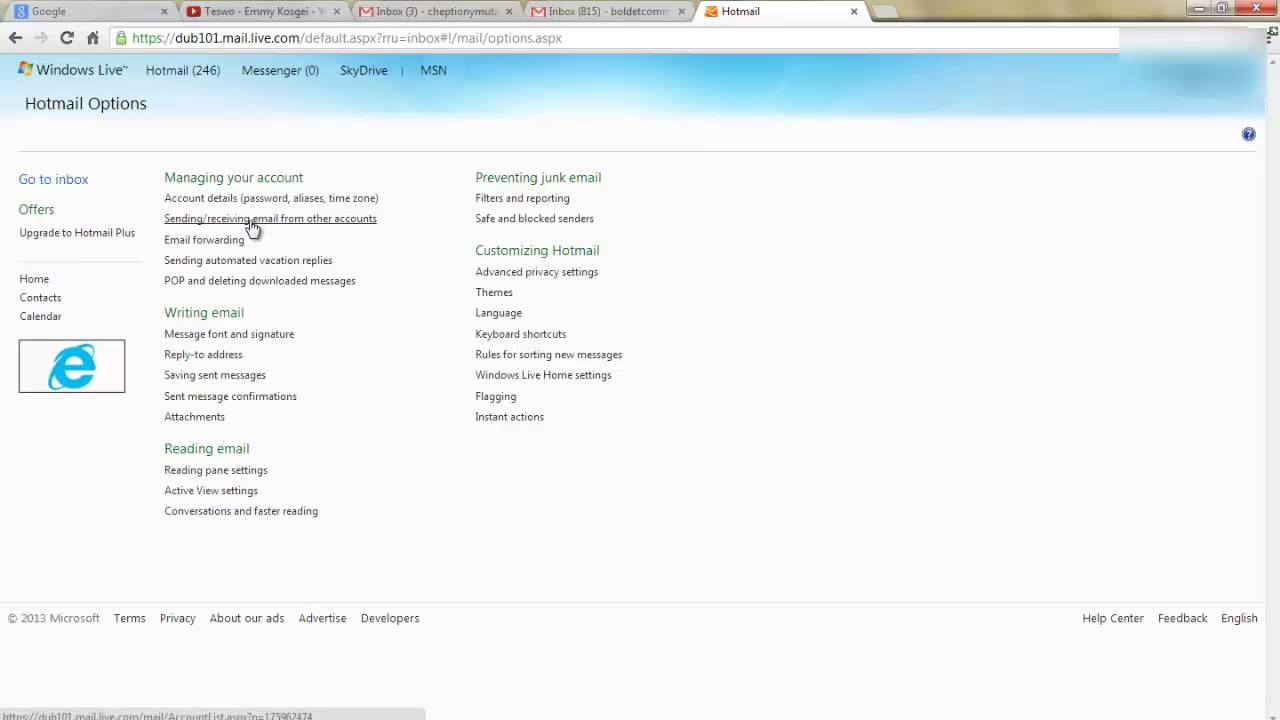Click Feedback in the footer
Image resolution: width=1280 pixels, height=720 pixels.
pos(1183,618)
